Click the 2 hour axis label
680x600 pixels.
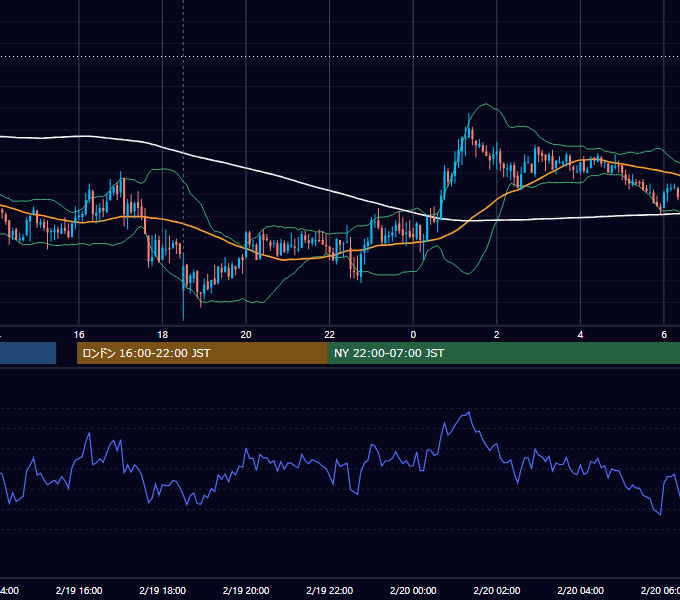point(497,335)
